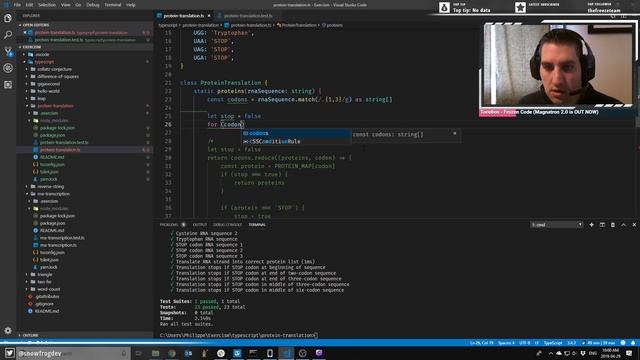The width and height of the screenshot is (640, 360).
Task: Split the terminal pane
Action: pyautogui.click(x=602, y=225)
